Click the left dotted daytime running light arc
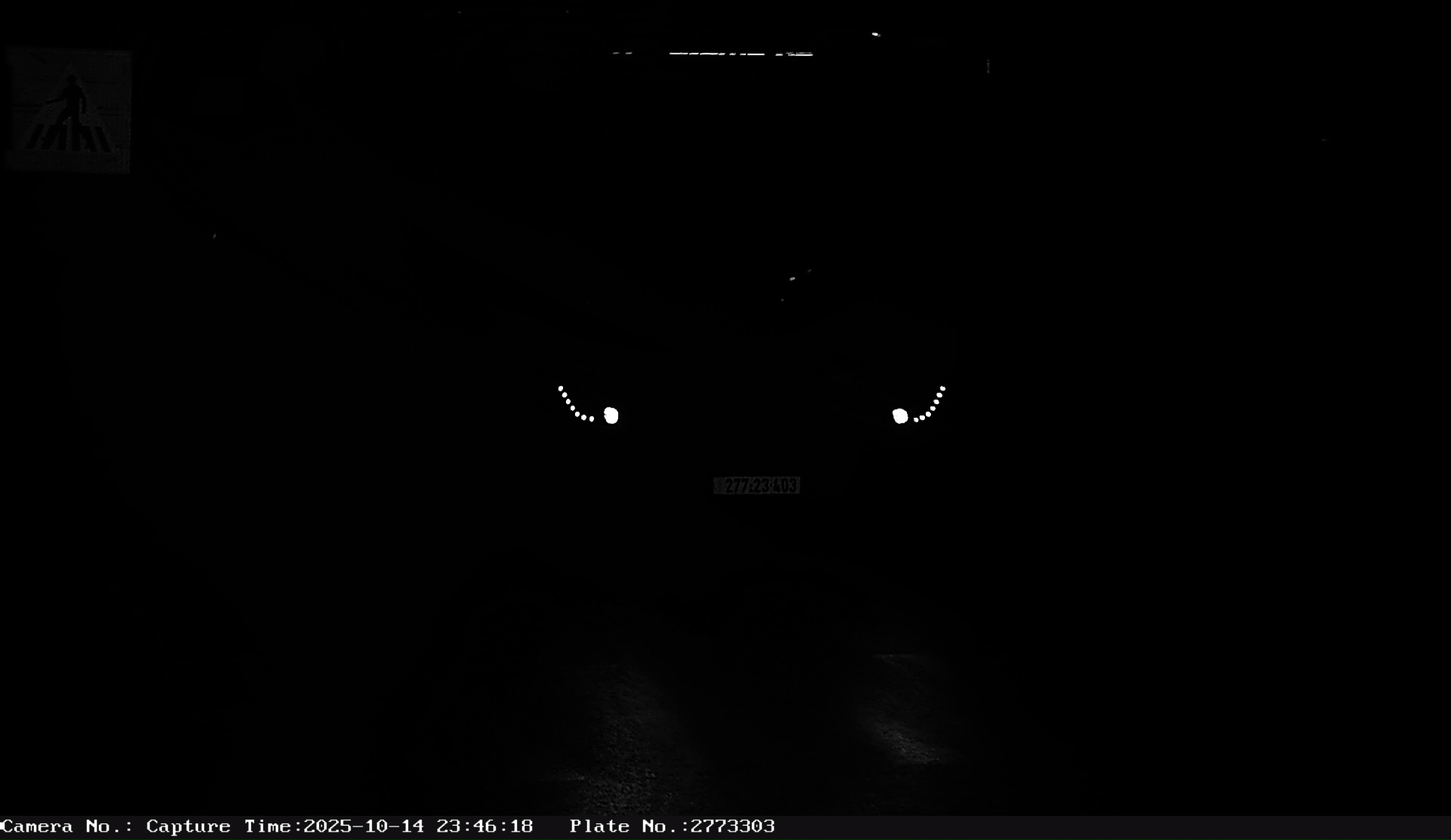This screenshot has width=1451, height=840. coord(571,406)
